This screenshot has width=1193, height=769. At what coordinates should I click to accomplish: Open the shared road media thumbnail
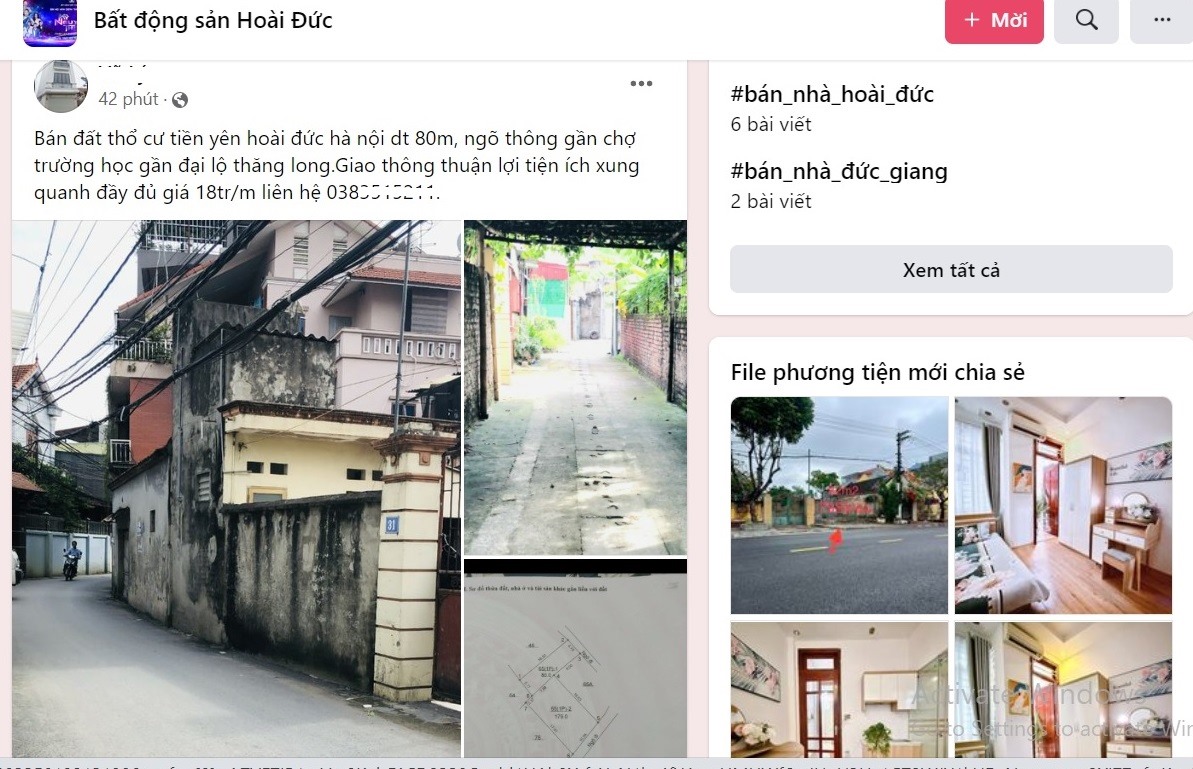tap(839, 505)
